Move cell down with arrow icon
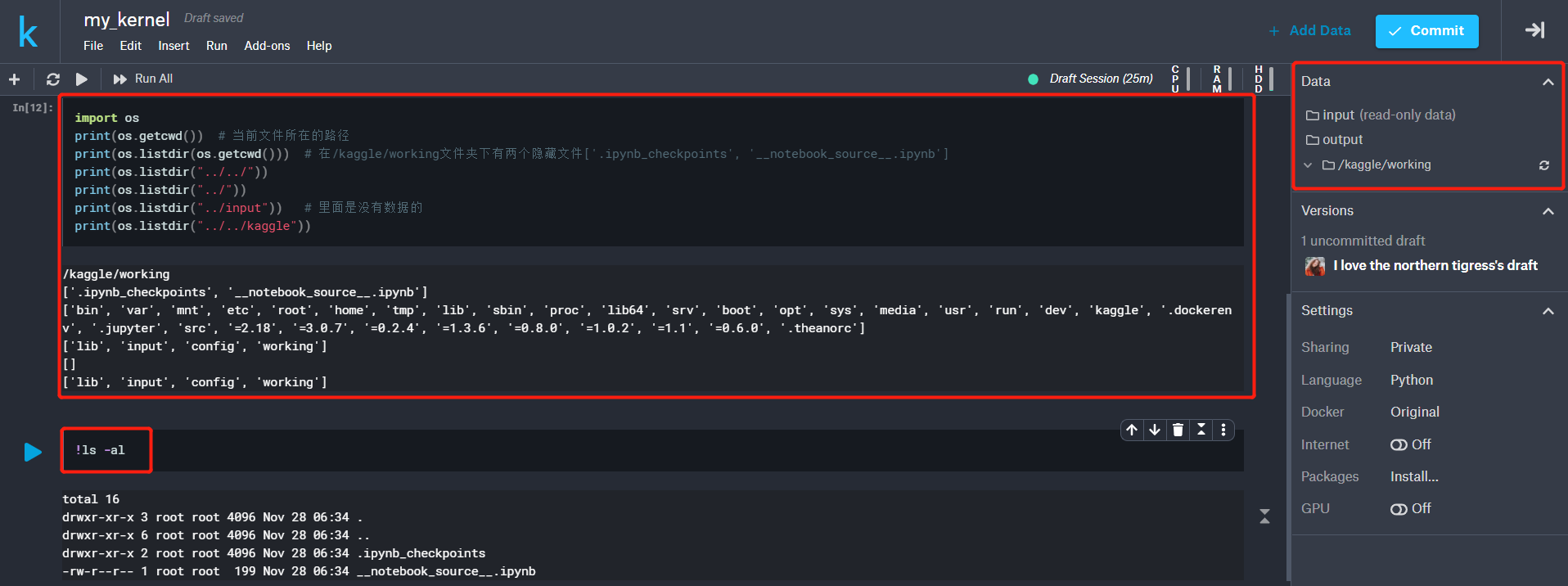The height and width of the screenshot is (586, 1568). click(1155, 430)
